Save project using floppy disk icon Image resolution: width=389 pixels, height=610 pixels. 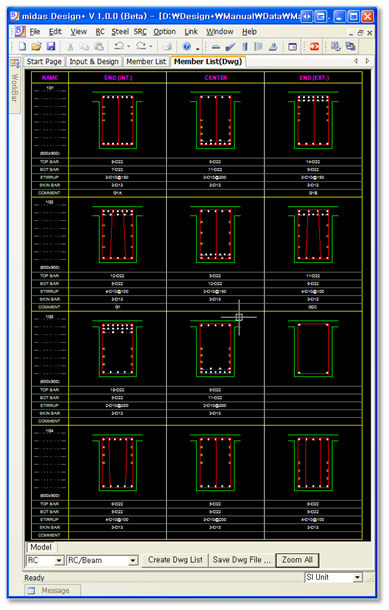pyautogui.click(x=51, y=47)
